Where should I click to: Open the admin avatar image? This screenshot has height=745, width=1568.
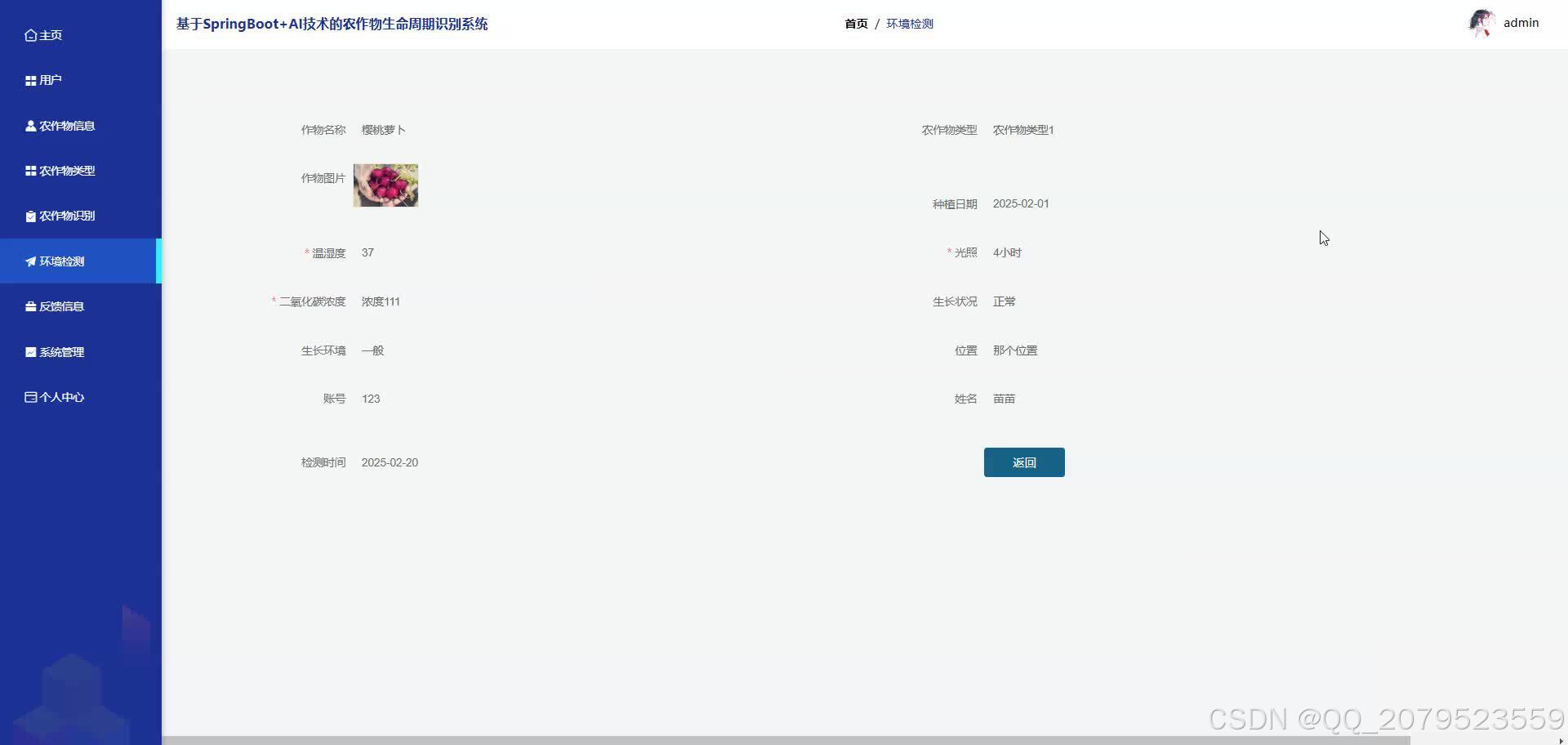coord(1481,23)
